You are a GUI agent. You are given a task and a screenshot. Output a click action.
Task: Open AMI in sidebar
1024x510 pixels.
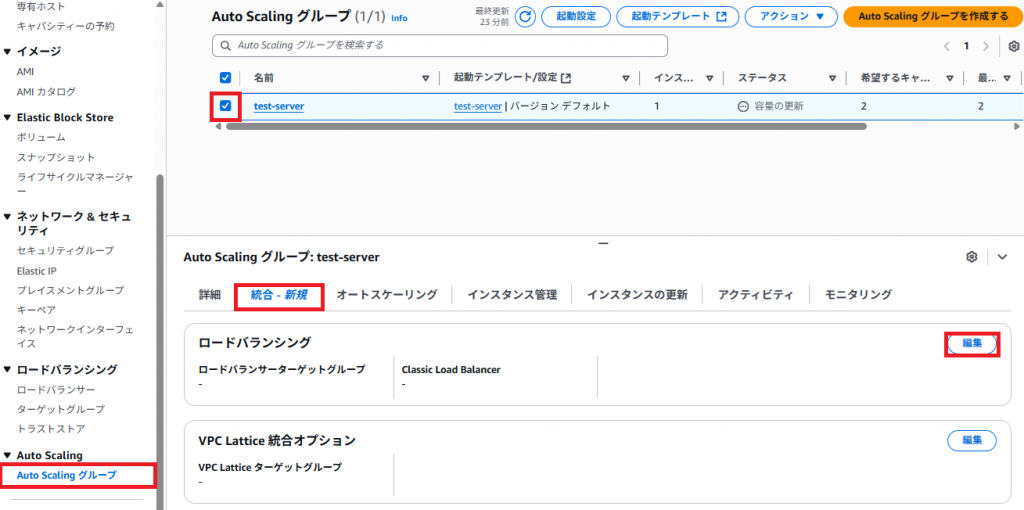[x=25, y=72]
